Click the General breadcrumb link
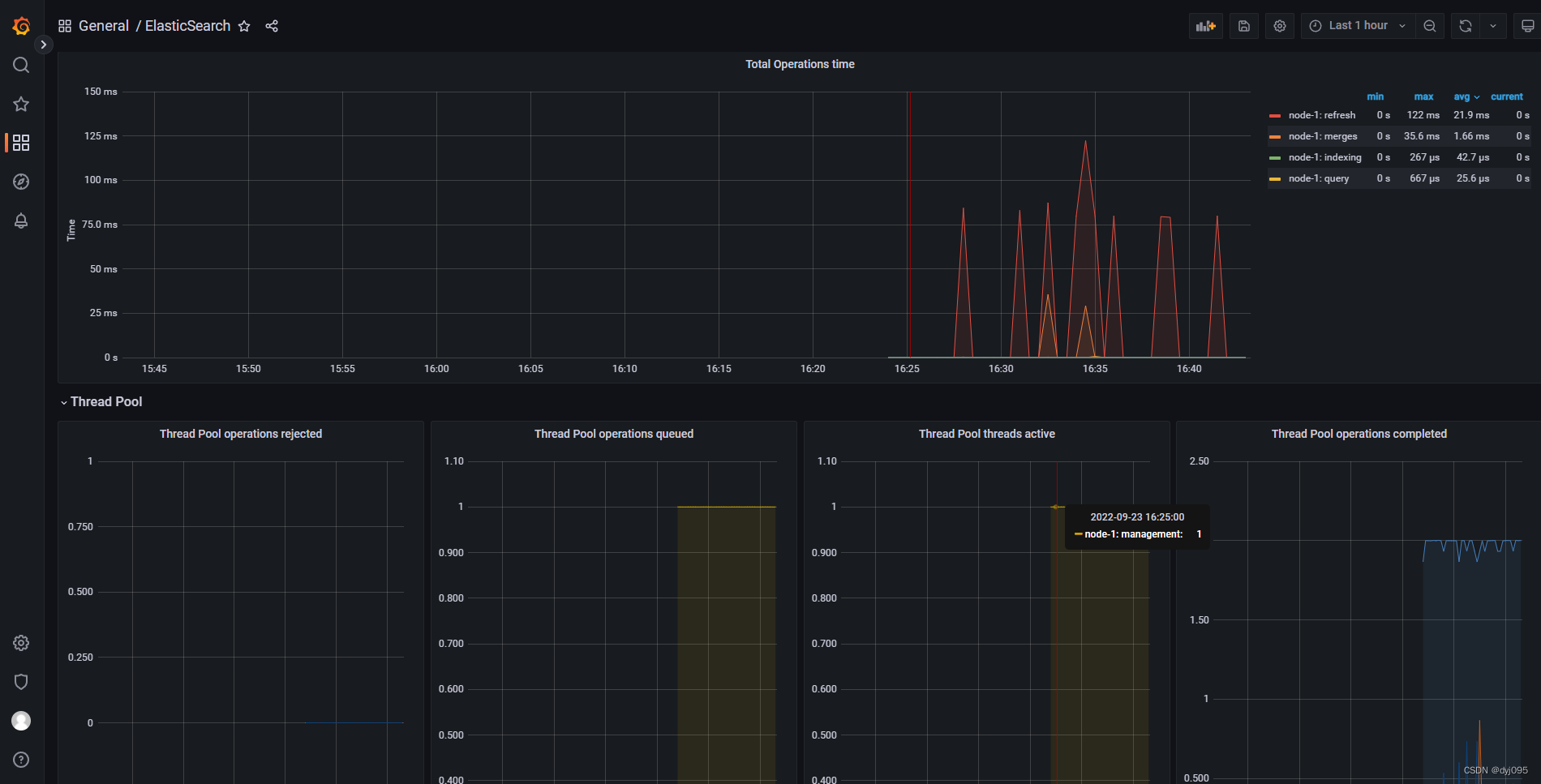 (x=104, y=25)
